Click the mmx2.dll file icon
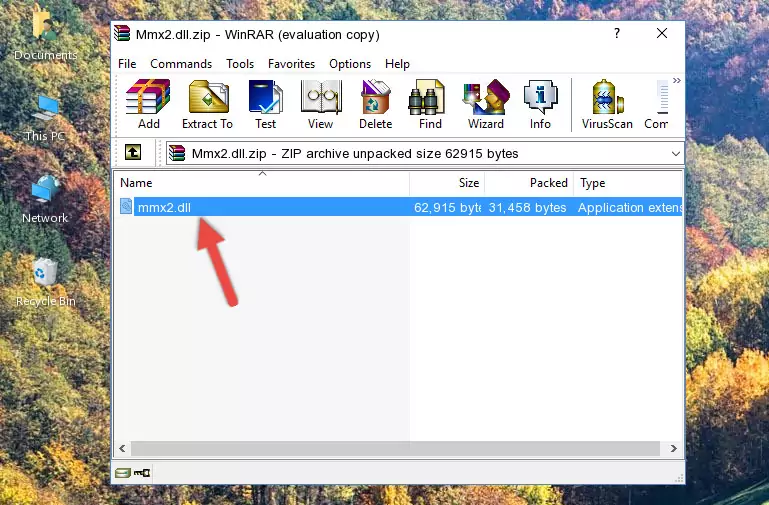 (126, 206)
